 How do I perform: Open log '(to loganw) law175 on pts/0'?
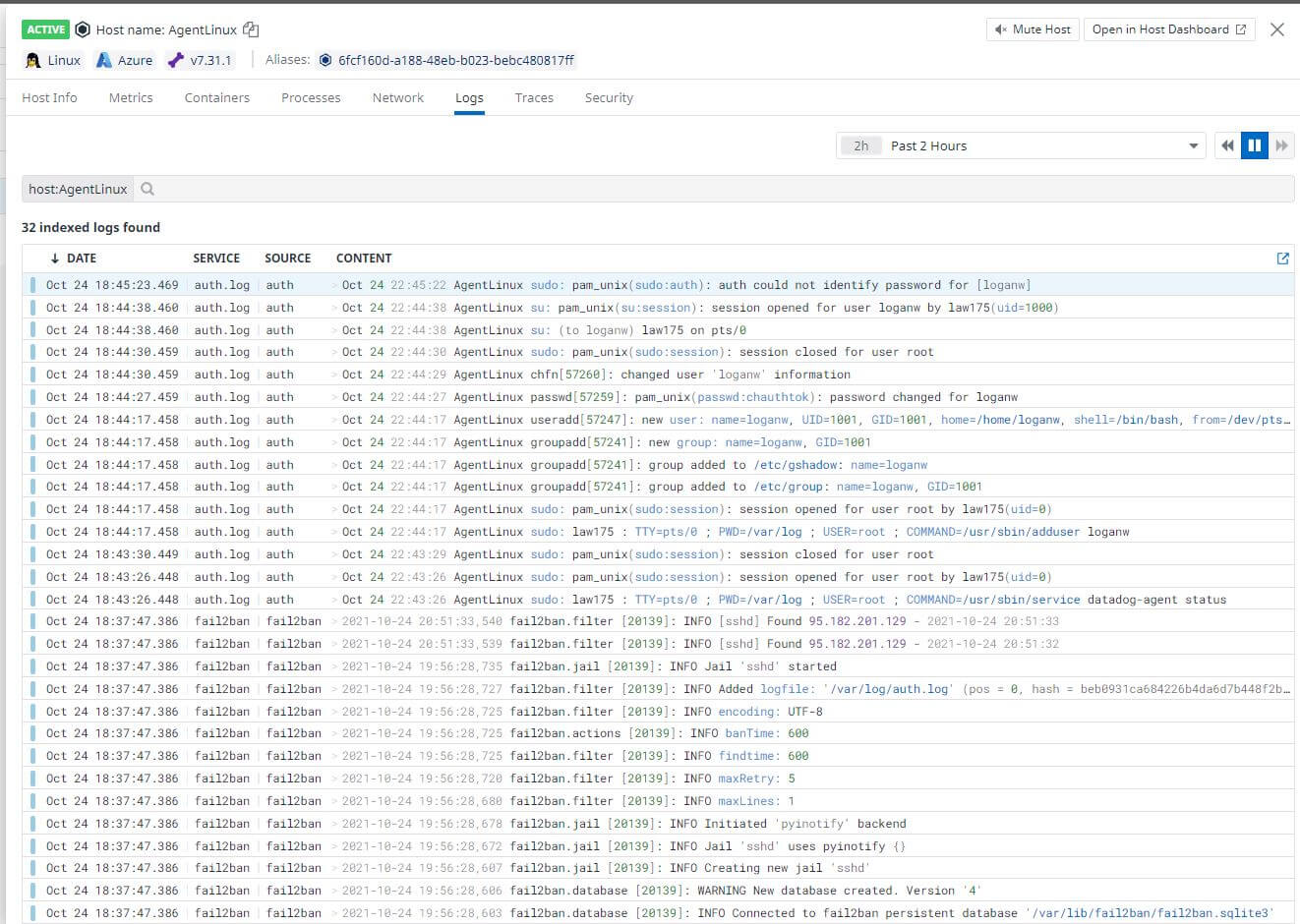coord(658,330)
